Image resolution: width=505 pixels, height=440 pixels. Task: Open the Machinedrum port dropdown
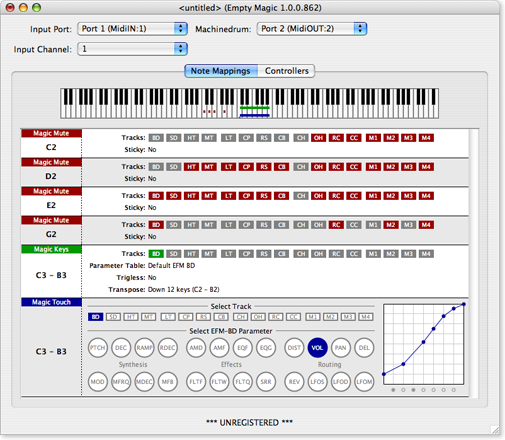pos(312,29)
